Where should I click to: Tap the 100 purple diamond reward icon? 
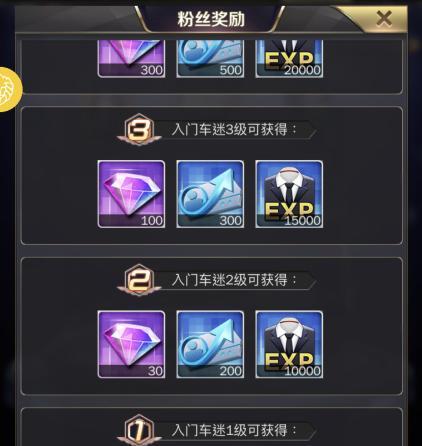(131, 194)
